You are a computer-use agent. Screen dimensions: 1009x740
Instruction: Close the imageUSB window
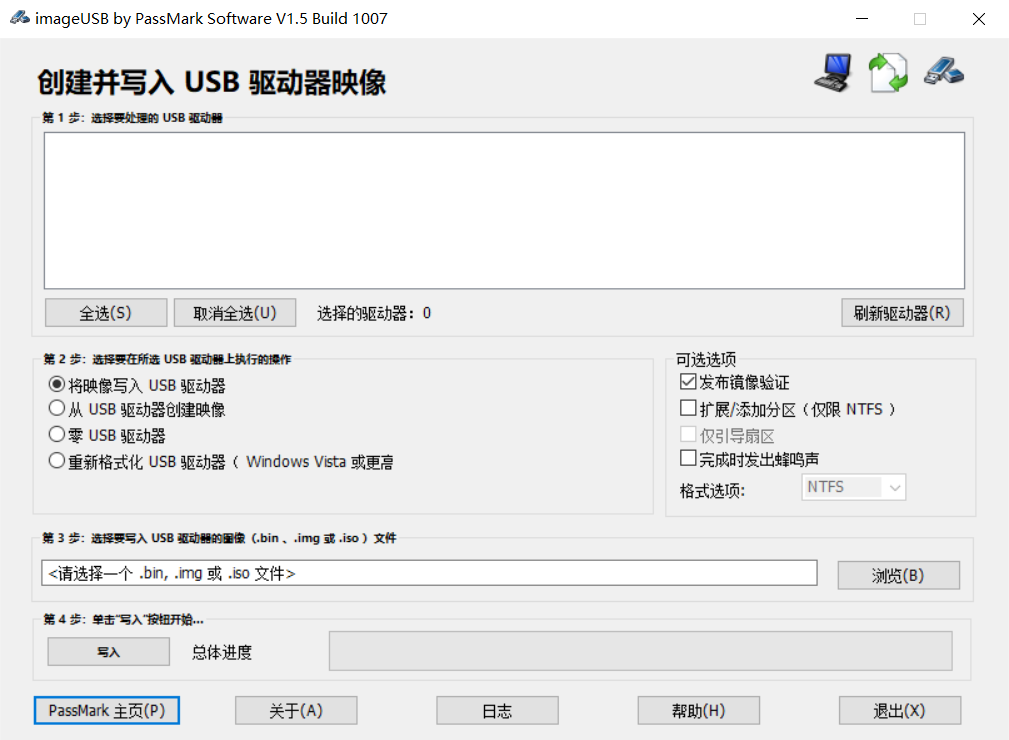pyautogui.click(x=979, y=19)
